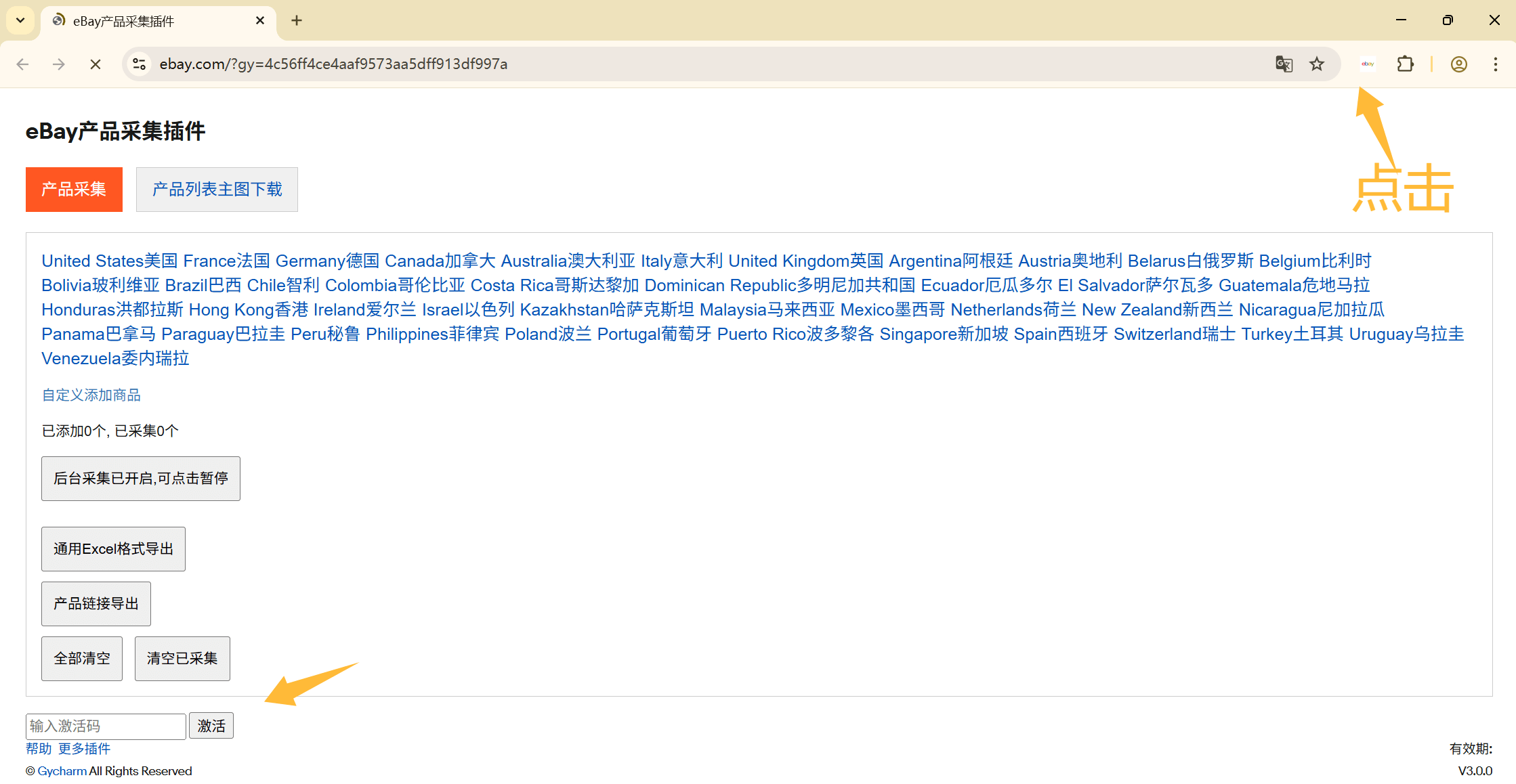This screenshot has height=784, width=1516.
Task: Click 自定义添加商品 link
Action: [91, 395]
